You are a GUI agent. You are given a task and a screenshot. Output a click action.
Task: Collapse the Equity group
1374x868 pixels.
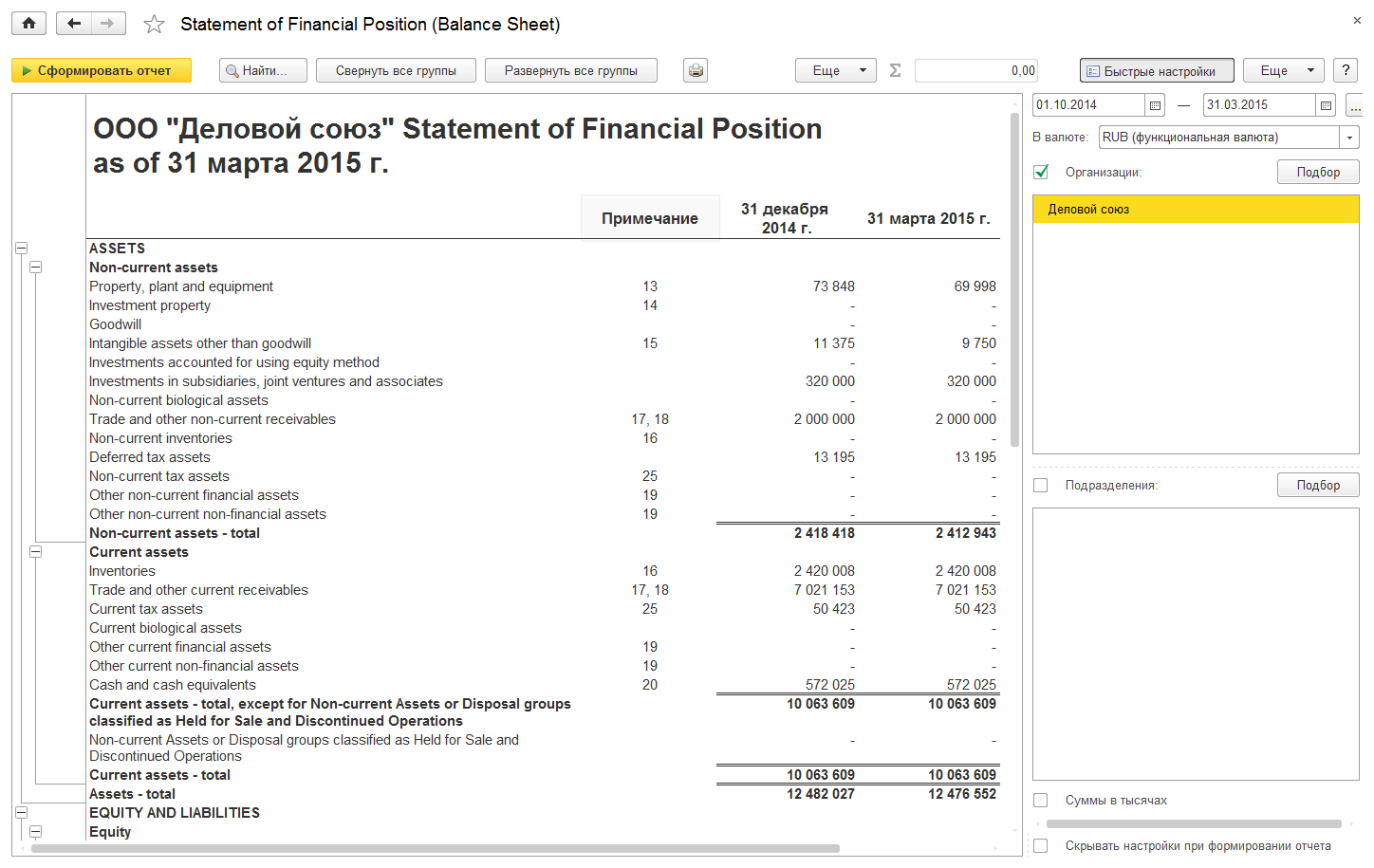click(36, 832)
